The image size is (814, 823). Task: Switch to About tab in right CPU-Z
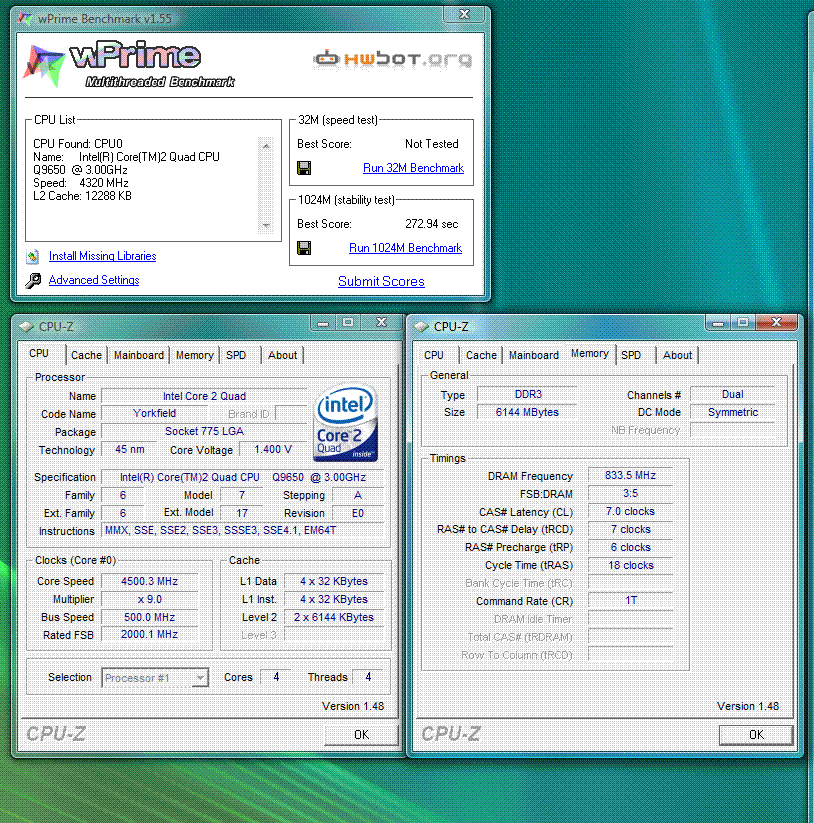coord(678,355)
